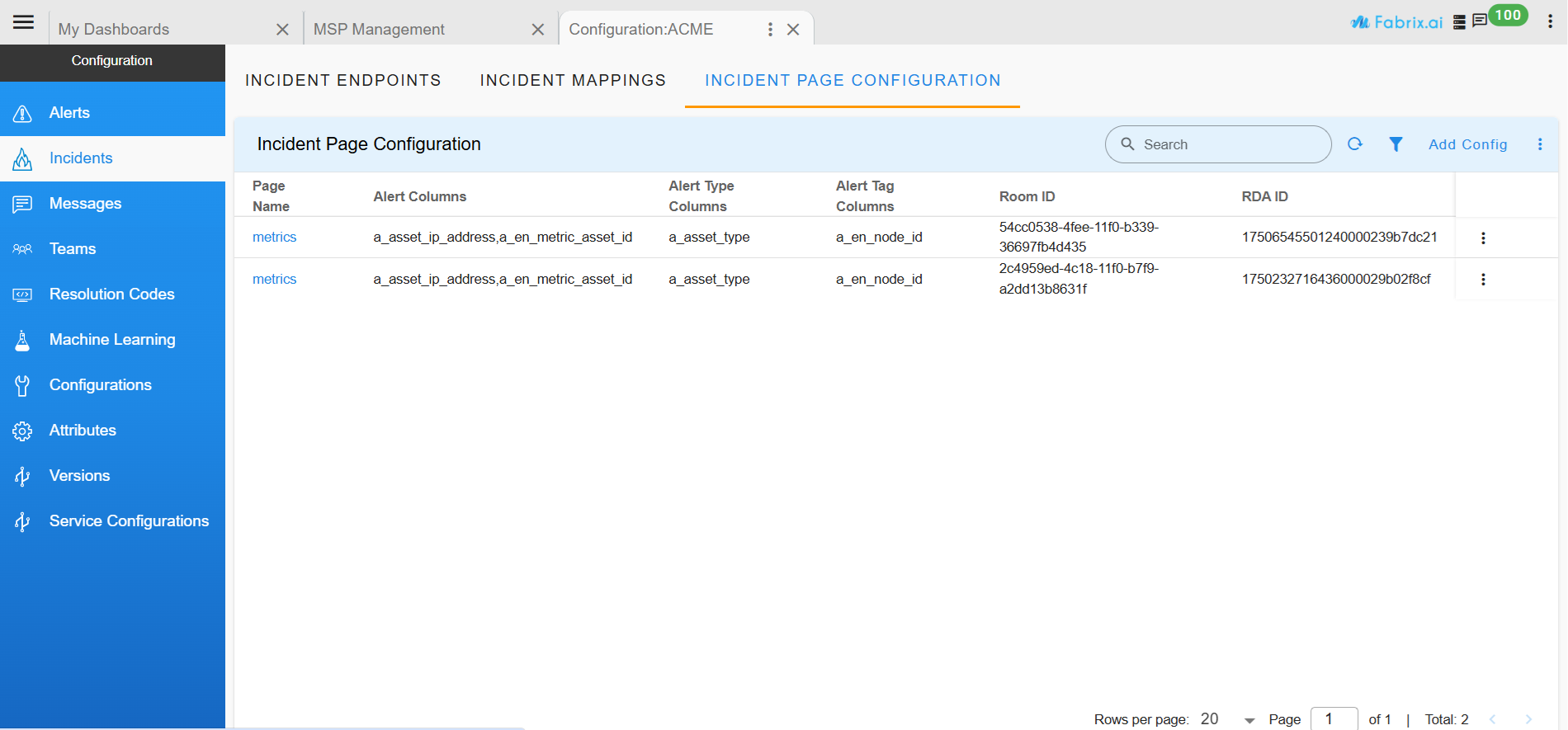Close the MSP Management tab
The image size is (1568, 730).
coord(538,30)
